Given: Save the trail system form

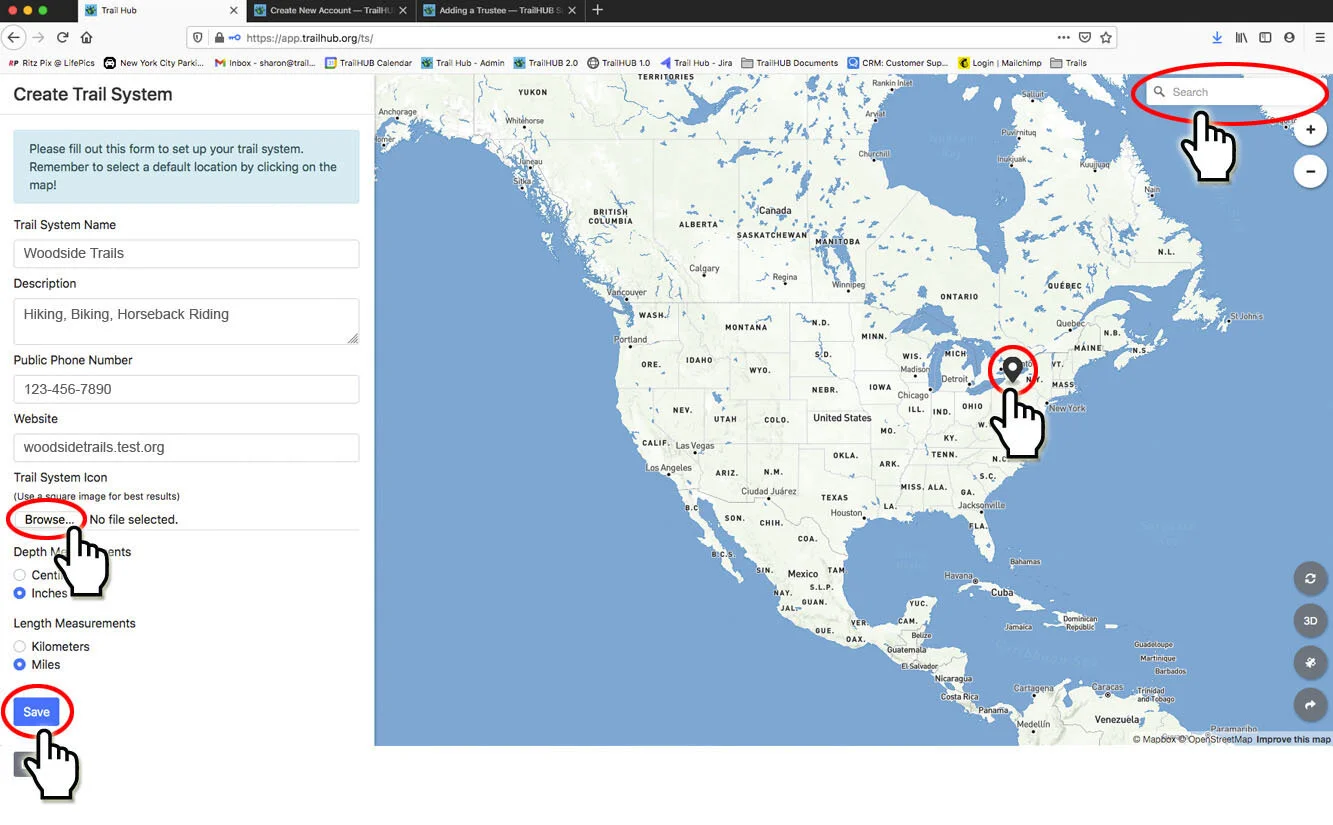Looking at the screenshot, I should pos(36,712).
